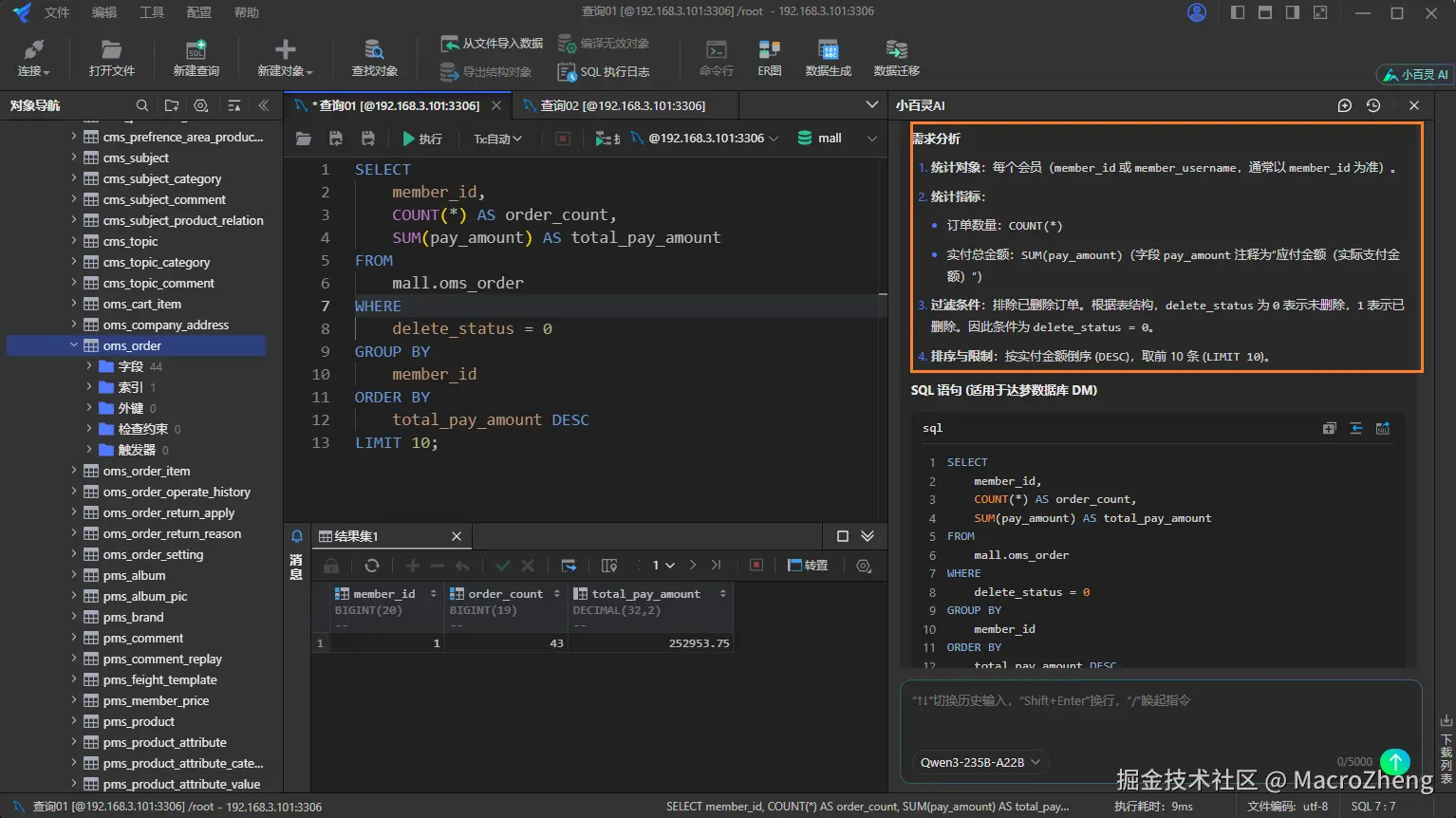Viewport: 1456px width, 818px height.
Task: Open the 查找对象 search tool
Action: click(x=374, y=58)
